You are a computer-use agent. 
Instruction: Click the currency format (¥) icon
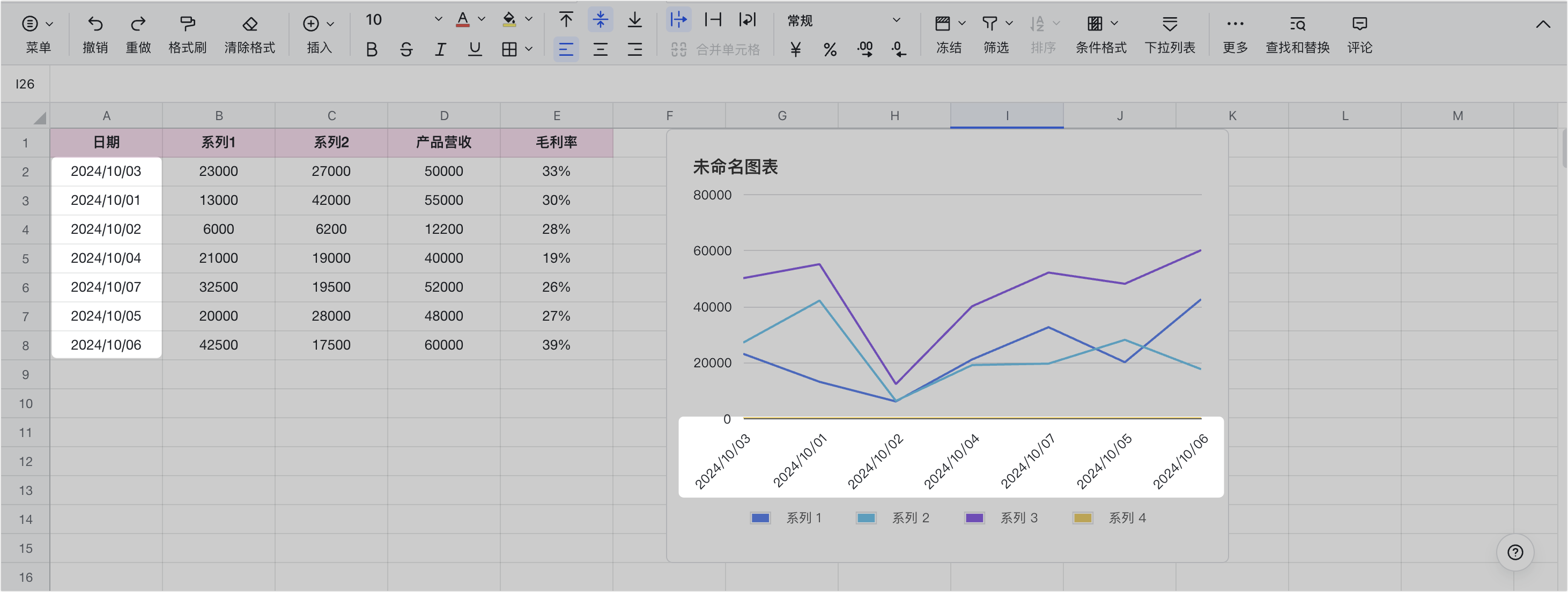[795, 49]
